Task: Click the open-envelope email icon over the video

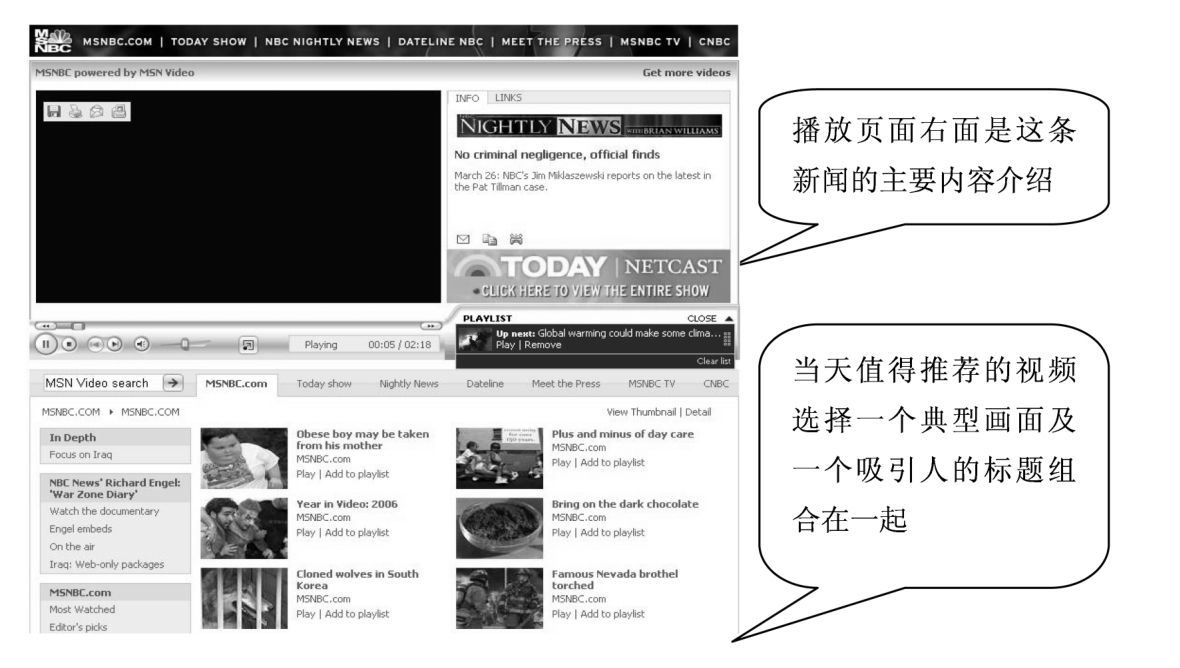Action: pyautogui.click(x=97, y=111)
